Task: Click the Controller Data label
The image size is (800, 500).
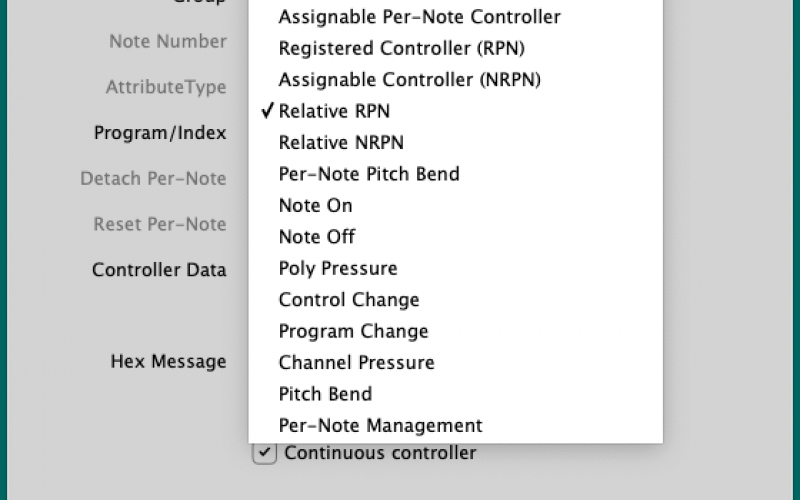Action: pyautogui.click(x=159, y=270)
